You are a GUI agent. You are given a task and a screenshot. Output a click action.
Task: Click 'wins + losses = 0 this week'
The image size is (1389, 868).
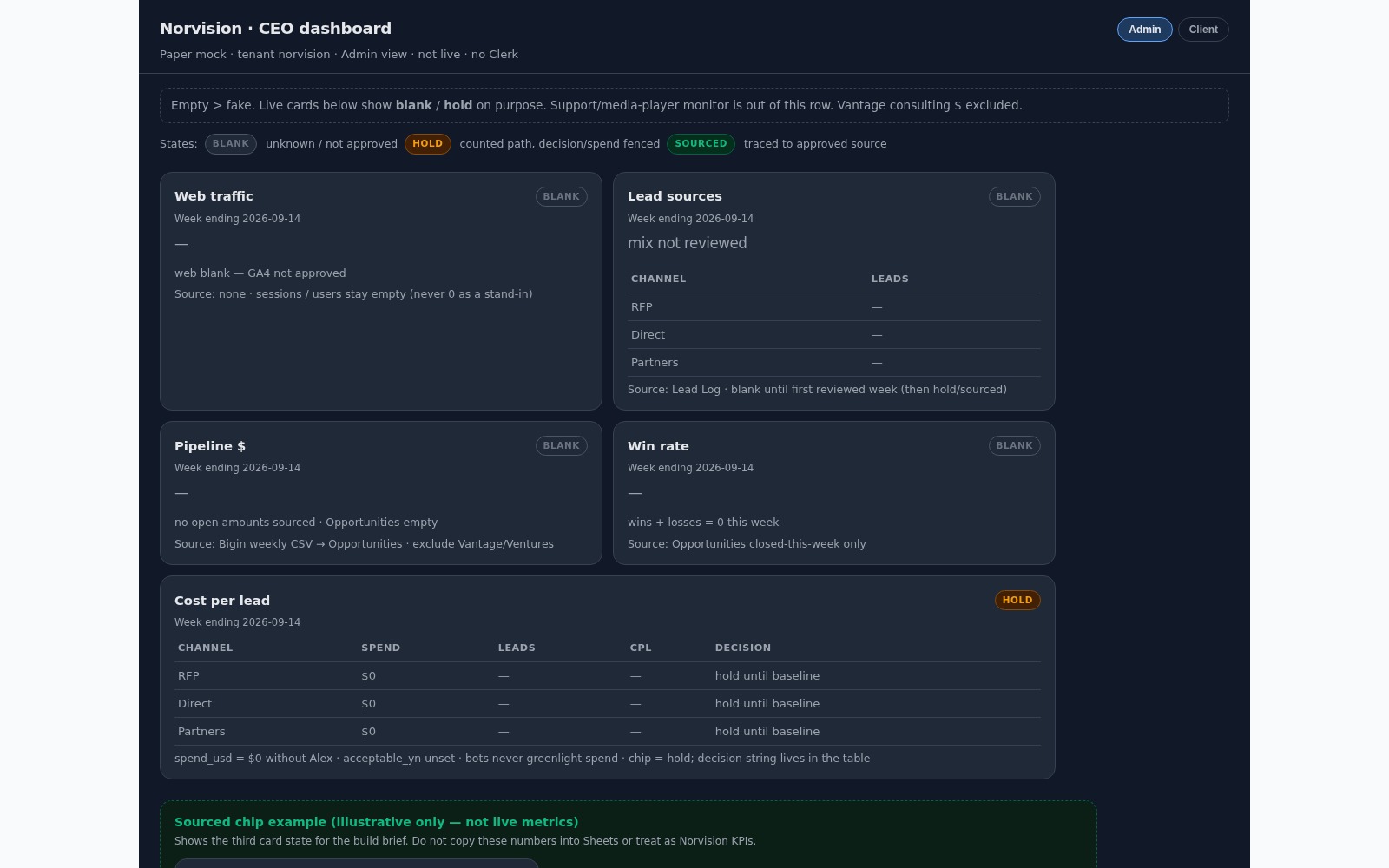tap(703, 523)
